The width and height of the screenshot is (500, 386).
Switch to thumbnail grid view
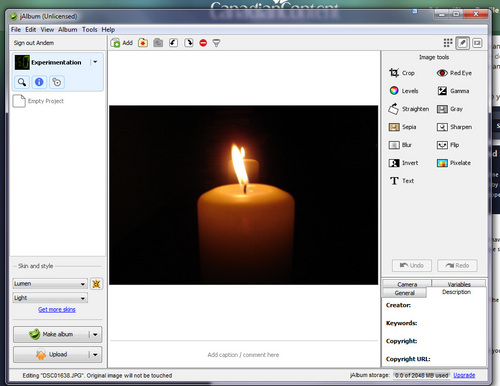(448, 43)
